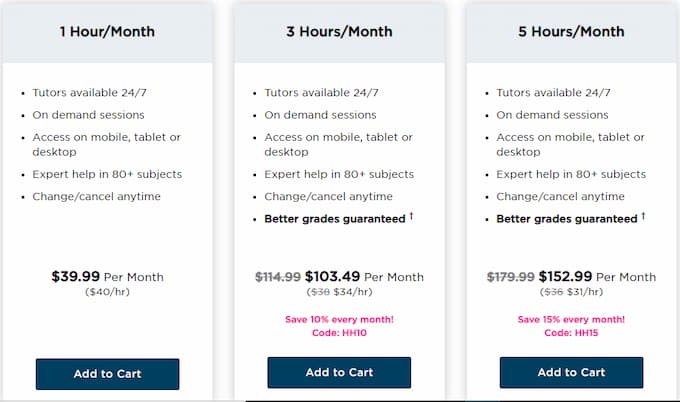Open the dagger footnote in 3 Hours plan
Viewport: 680px width, 402px height.
tap(411, 216)
